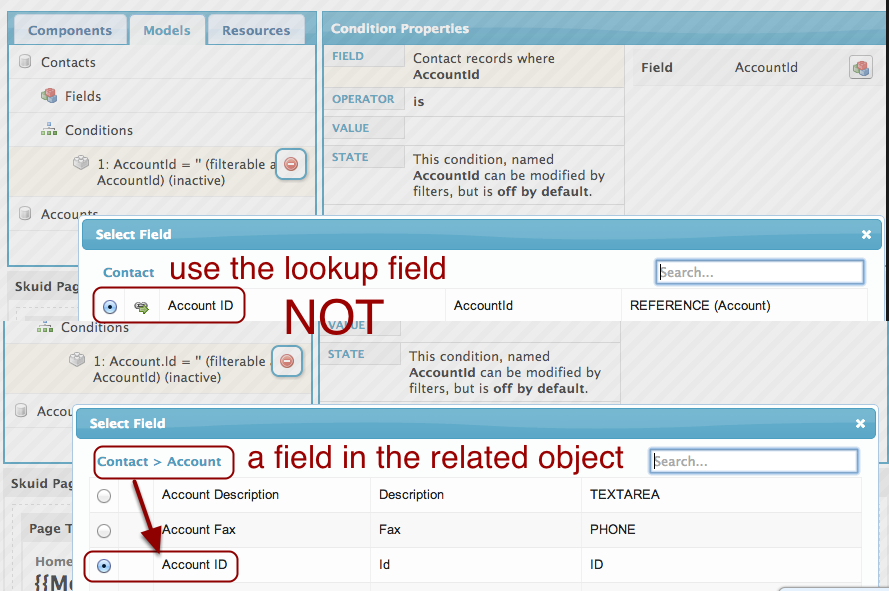
Task: Remove the 'AccountId' condition with red minus
Action: (290, 164)
